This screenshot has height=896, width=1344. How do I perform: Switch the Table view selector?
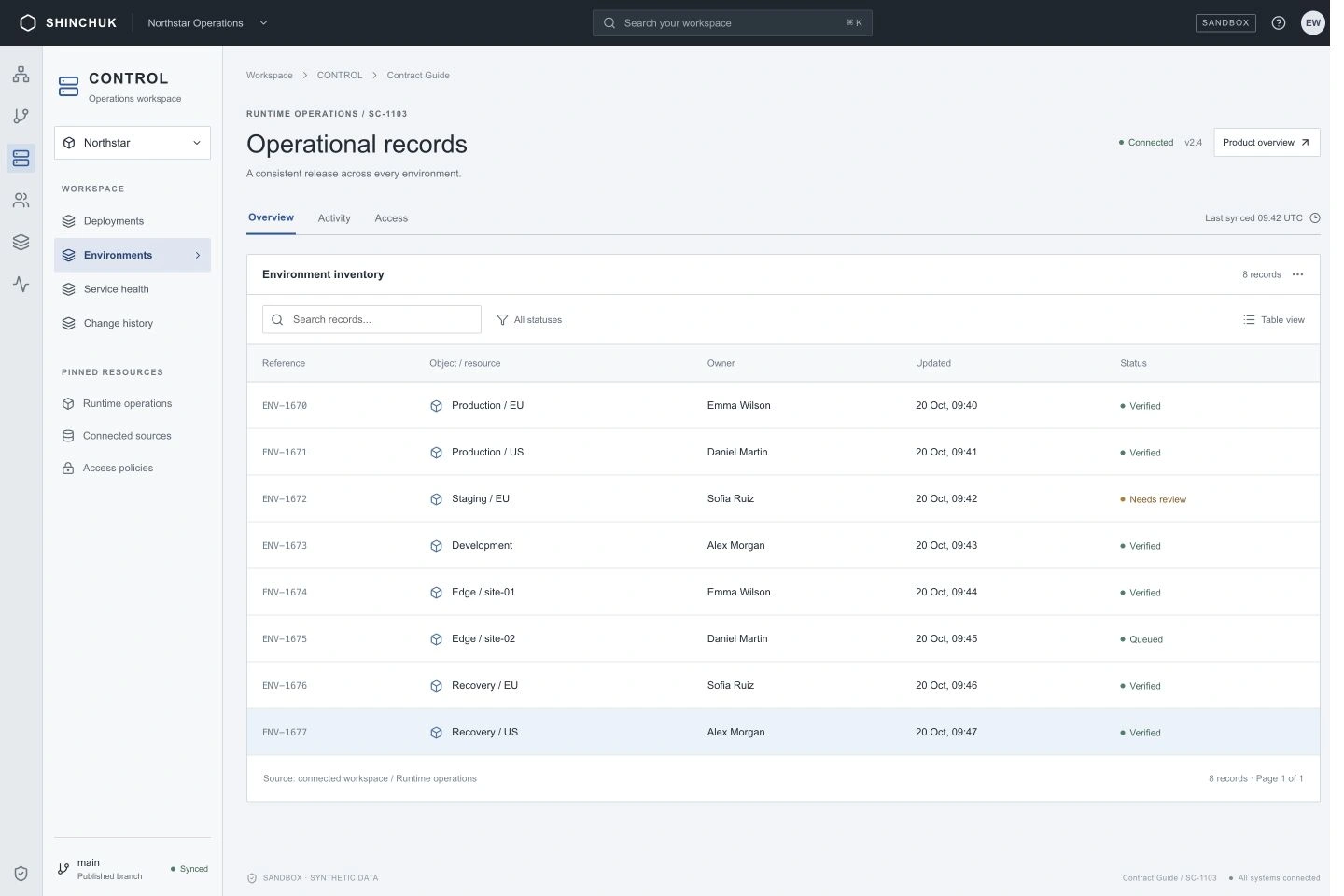click(x=1274, y=320)
